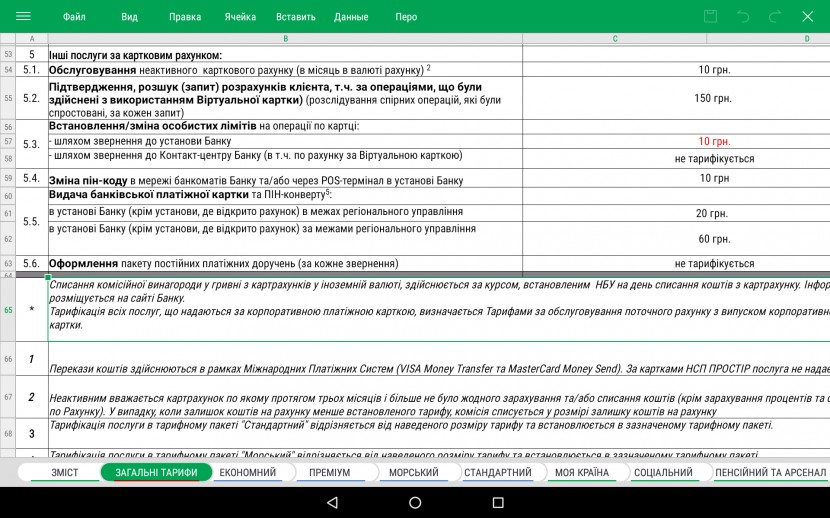Switch to the МОРСЬКИЙ sheet tab
The image size is (830, 518).
[x=413, y=472]
